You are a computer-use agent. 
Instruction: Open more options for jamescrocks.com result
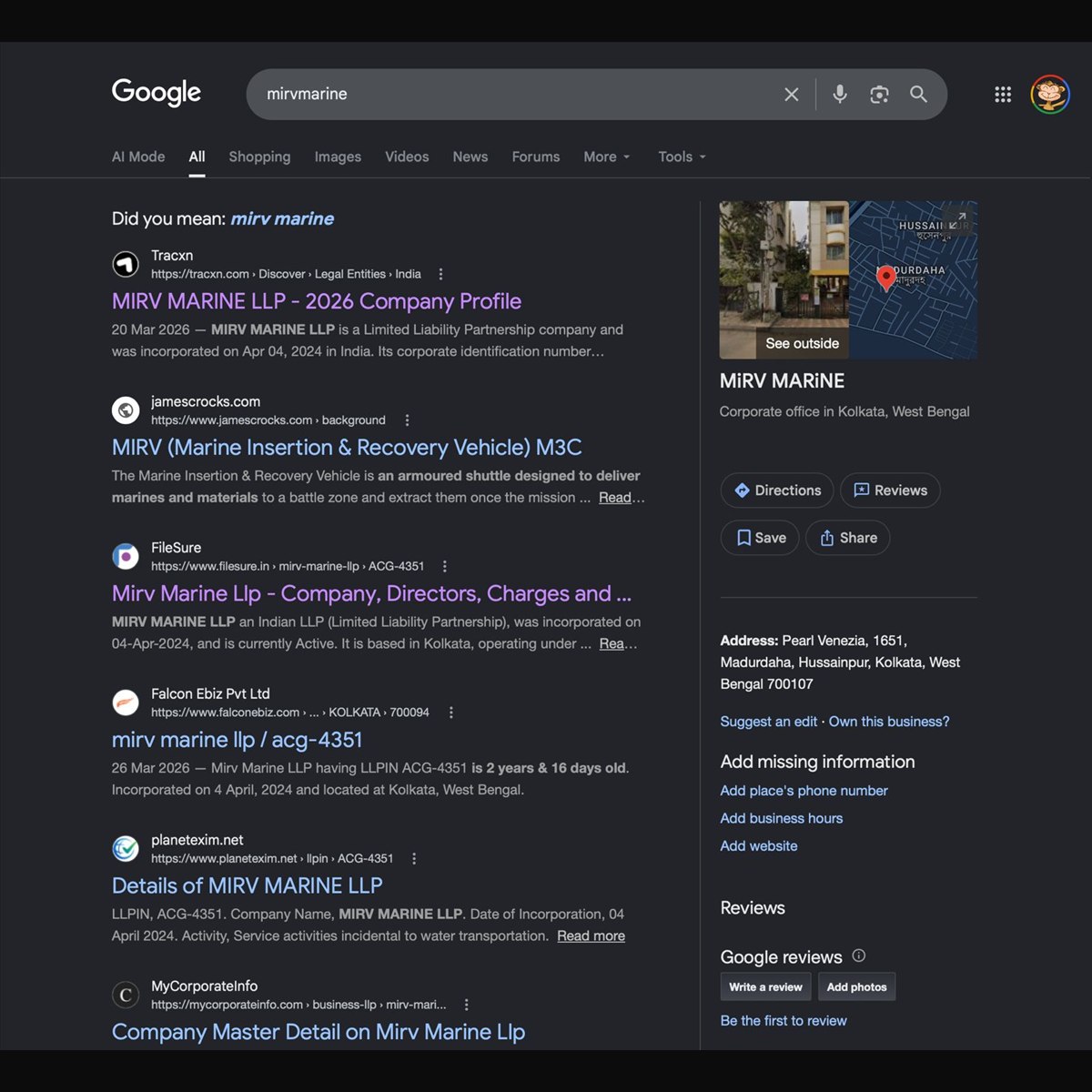coord(407,420)
